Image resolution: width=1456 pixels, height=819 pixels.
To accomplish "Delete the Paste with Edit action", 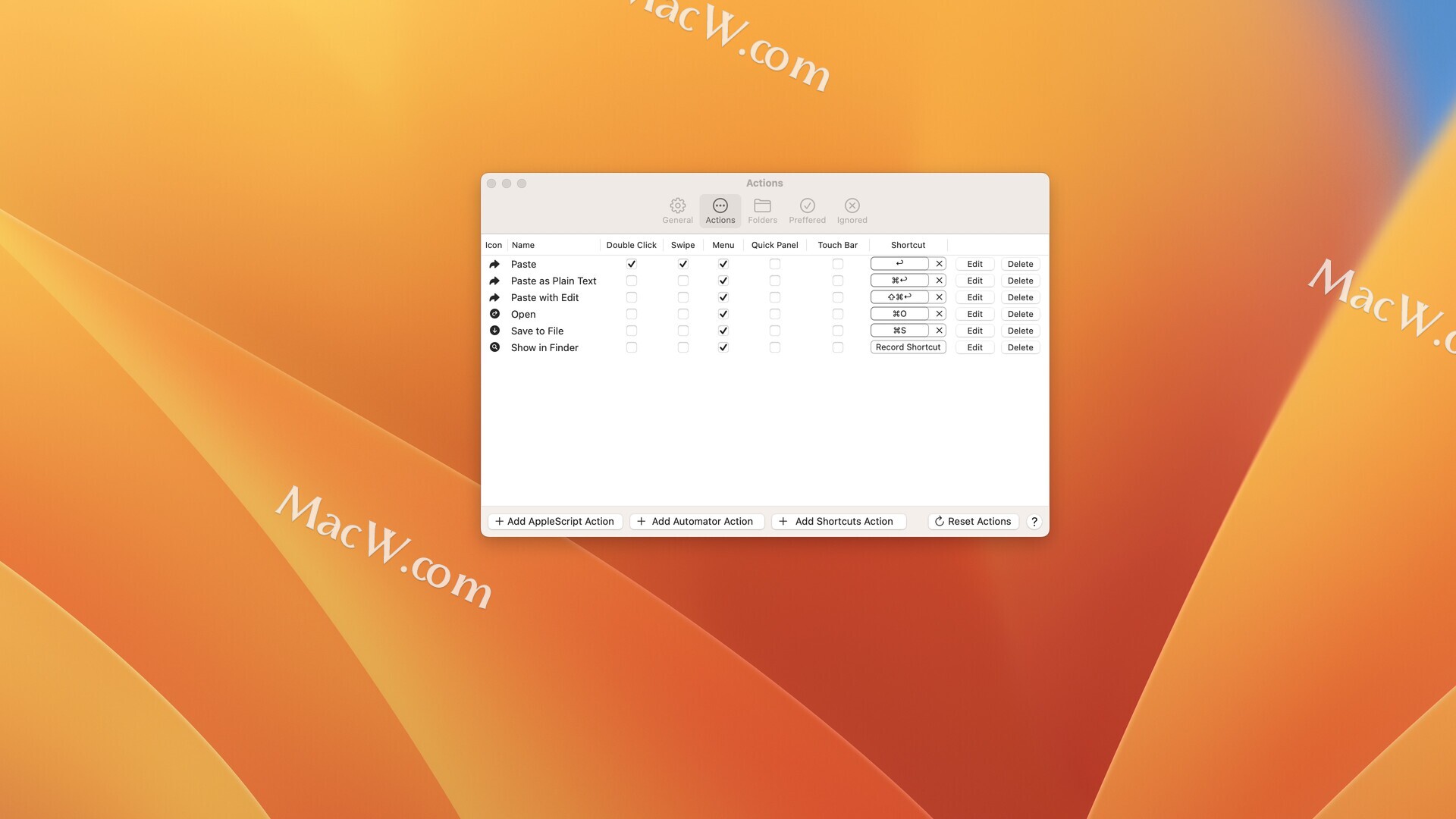I will 1020,297.
